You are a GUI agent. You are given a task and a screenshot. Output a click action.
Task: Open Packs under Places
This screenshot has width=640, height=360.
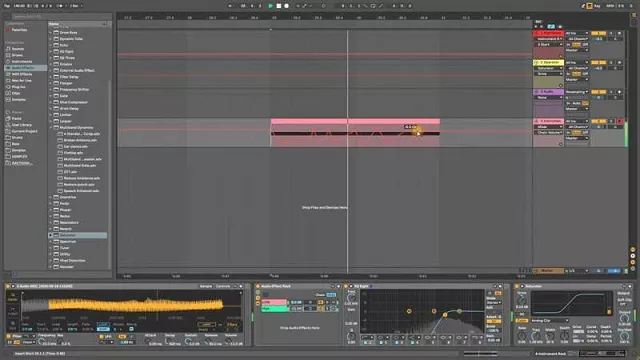pyautogui.click(x=17, y=118)
